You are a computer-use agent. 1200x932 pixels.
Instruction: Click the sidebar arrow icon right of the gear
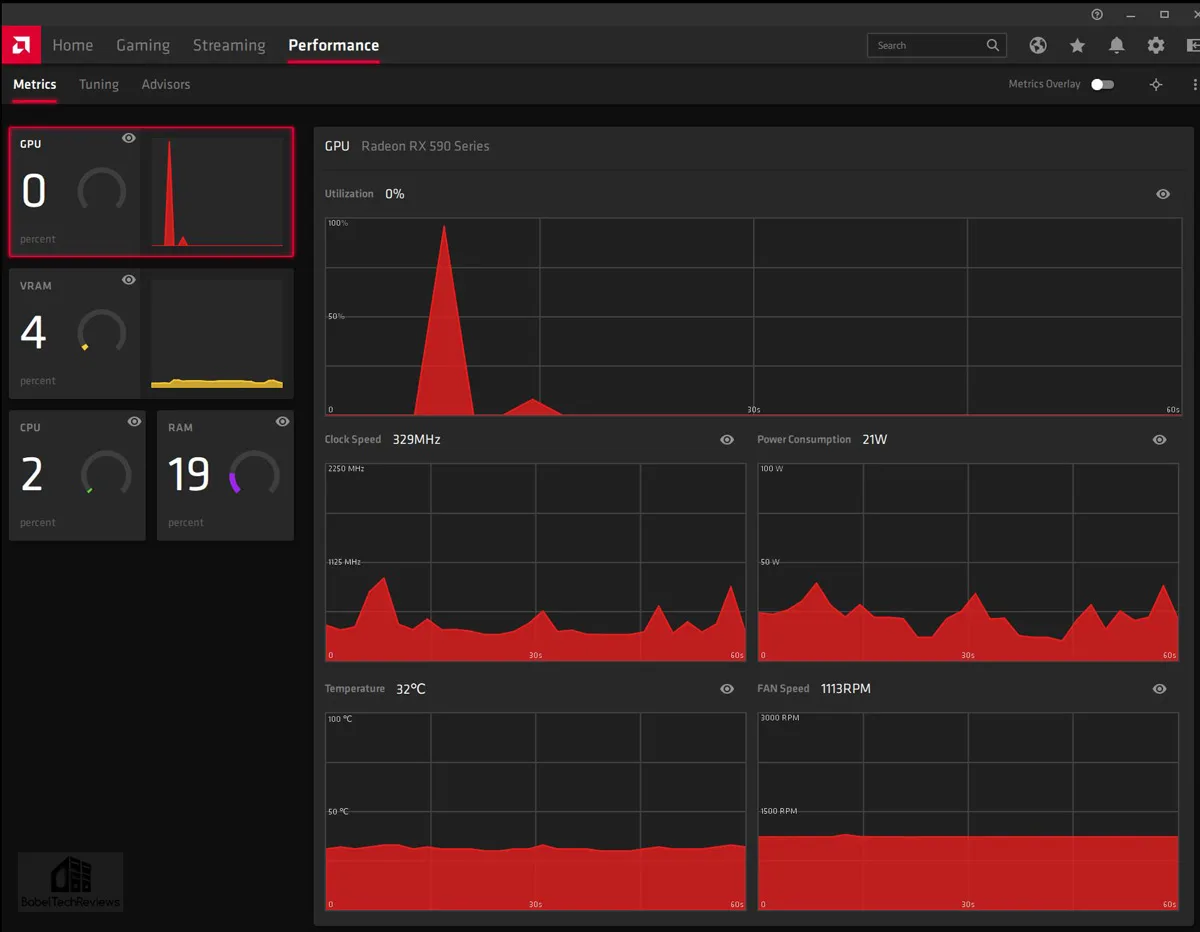click(1193, 45)
